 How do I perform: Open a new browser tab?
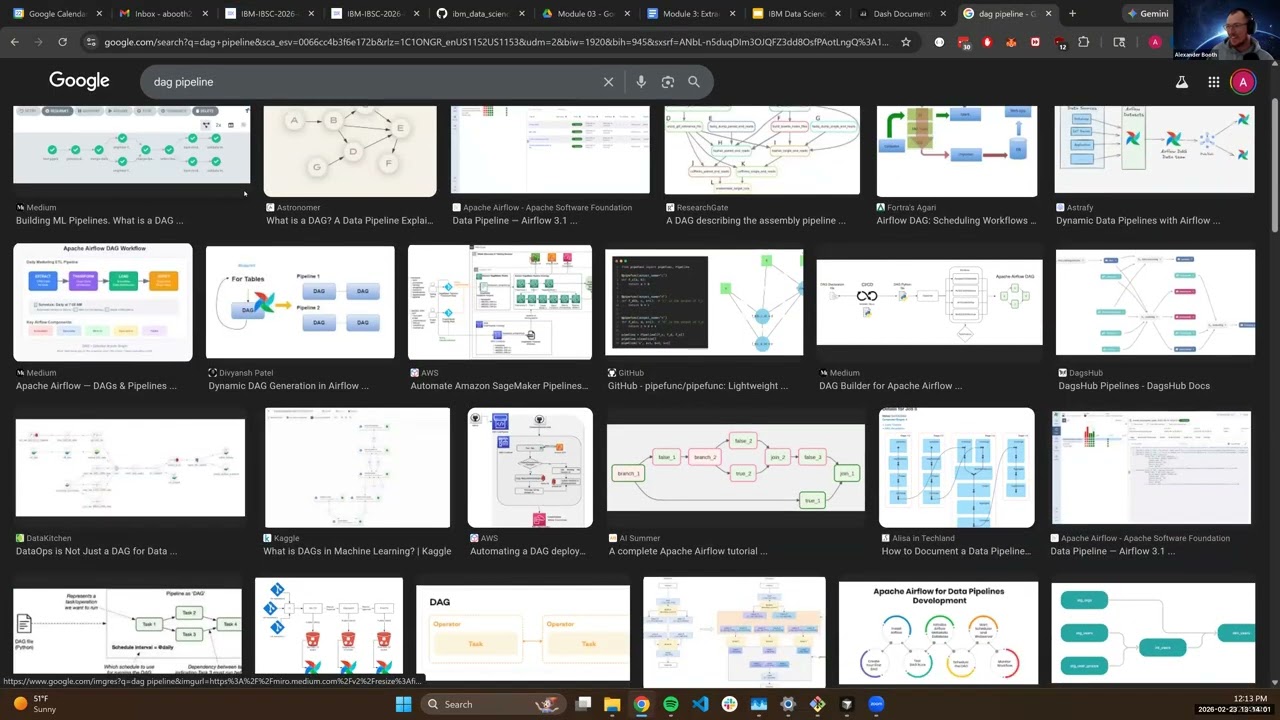pyautogui.click(x=1072, y=14)
